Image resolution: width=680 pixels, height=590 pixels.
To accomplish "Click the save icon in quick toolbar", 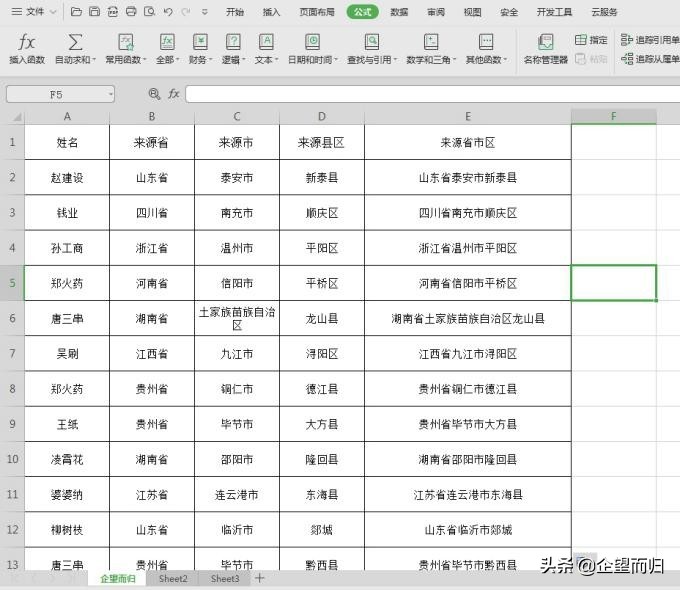I will click(94, 12).
